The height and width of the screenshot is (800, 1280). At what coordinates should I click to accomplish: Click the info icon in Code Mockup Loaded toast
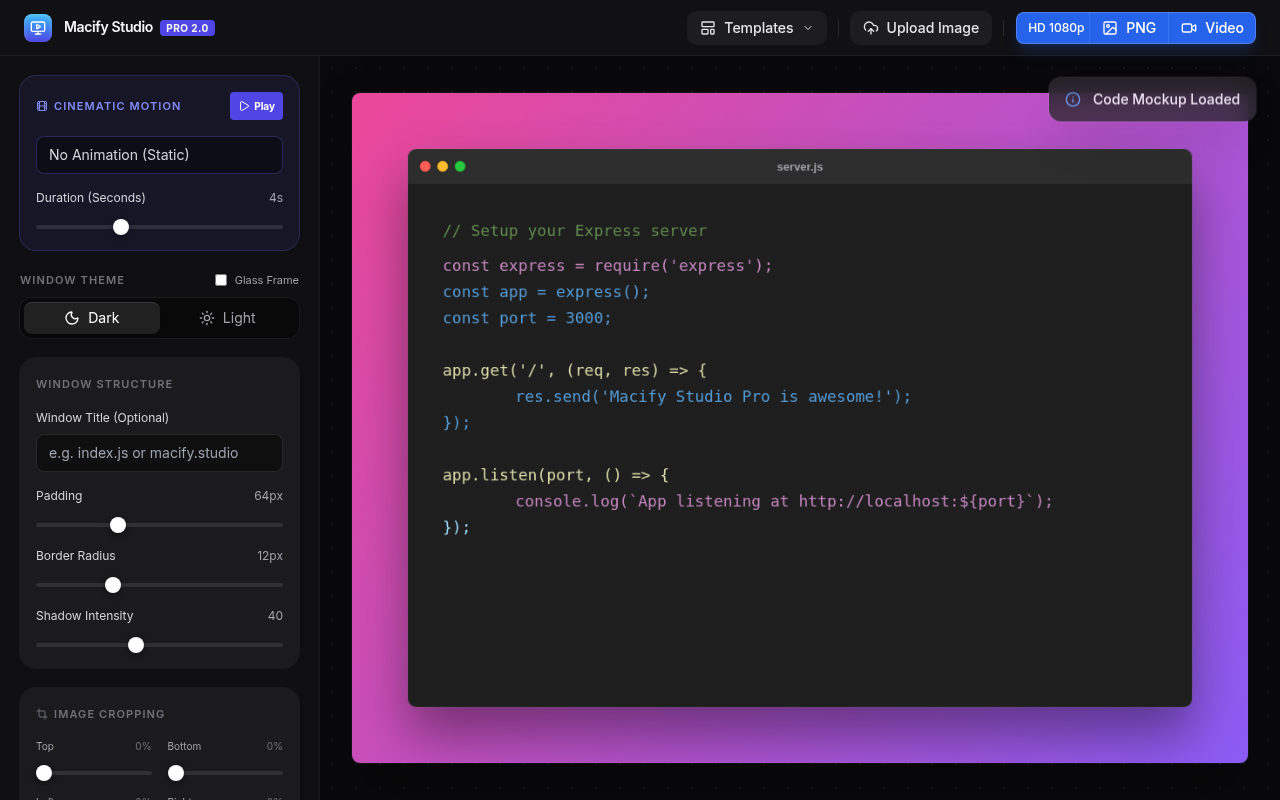click(x=1073, y=99)
